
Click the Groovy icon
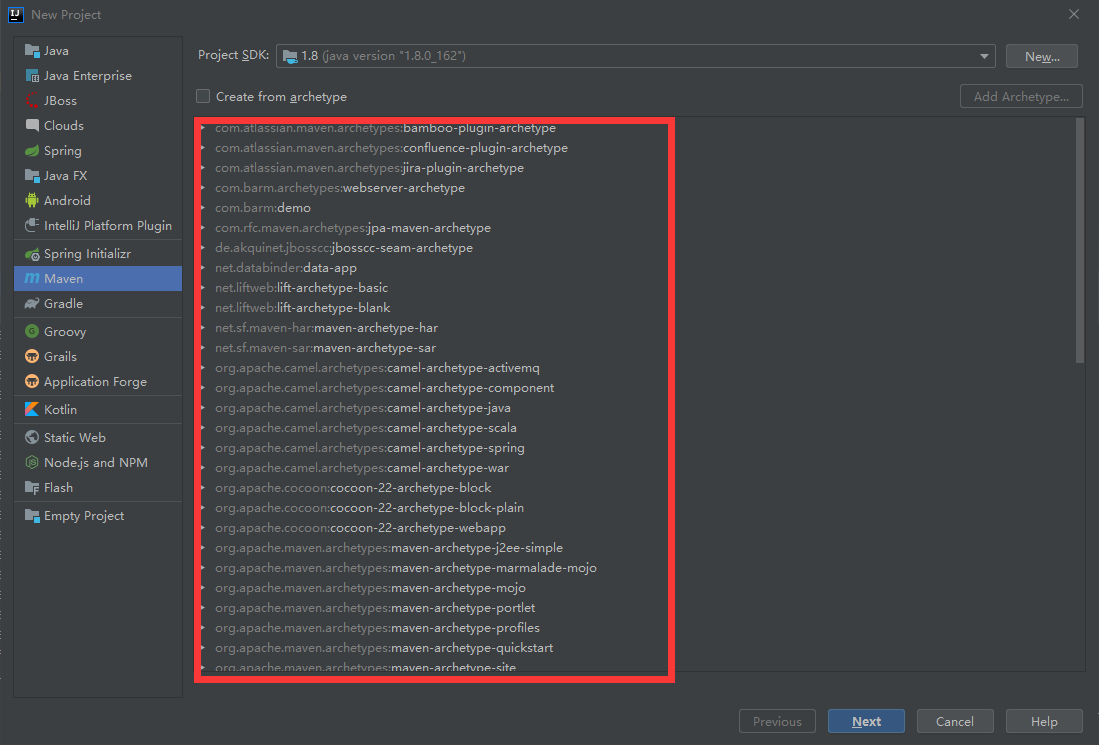32,331
